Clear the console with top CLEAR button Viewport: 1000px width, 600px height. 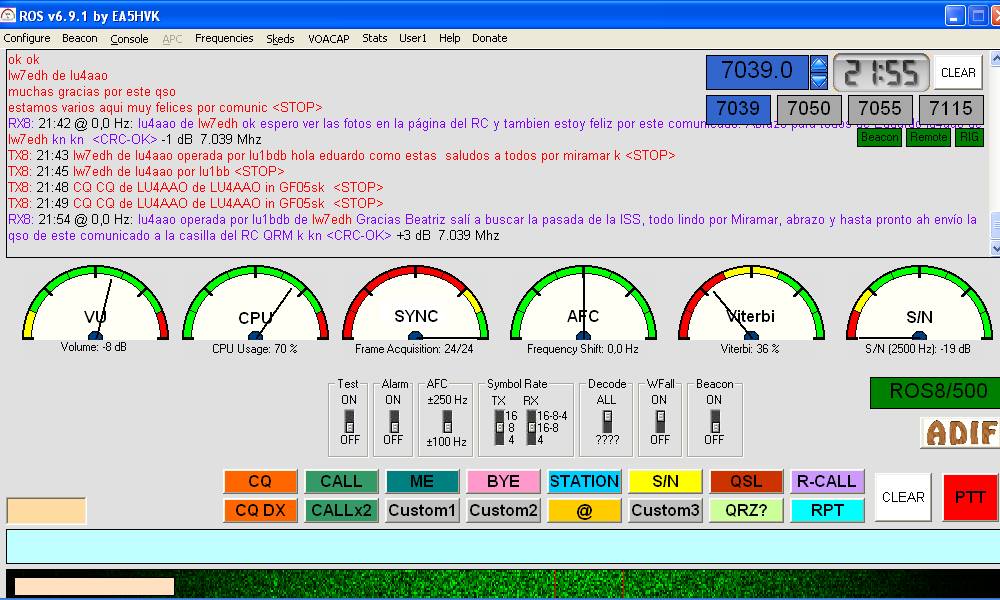coord(958,73)
